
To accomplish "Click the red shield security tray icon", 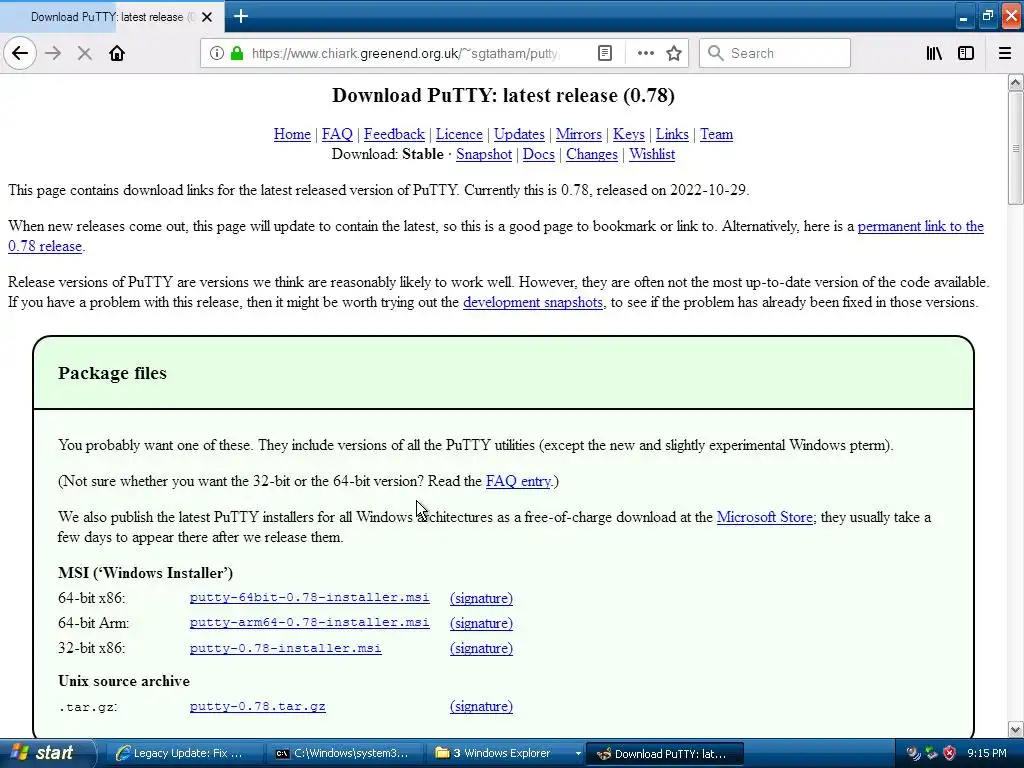I will coord(950,754).
